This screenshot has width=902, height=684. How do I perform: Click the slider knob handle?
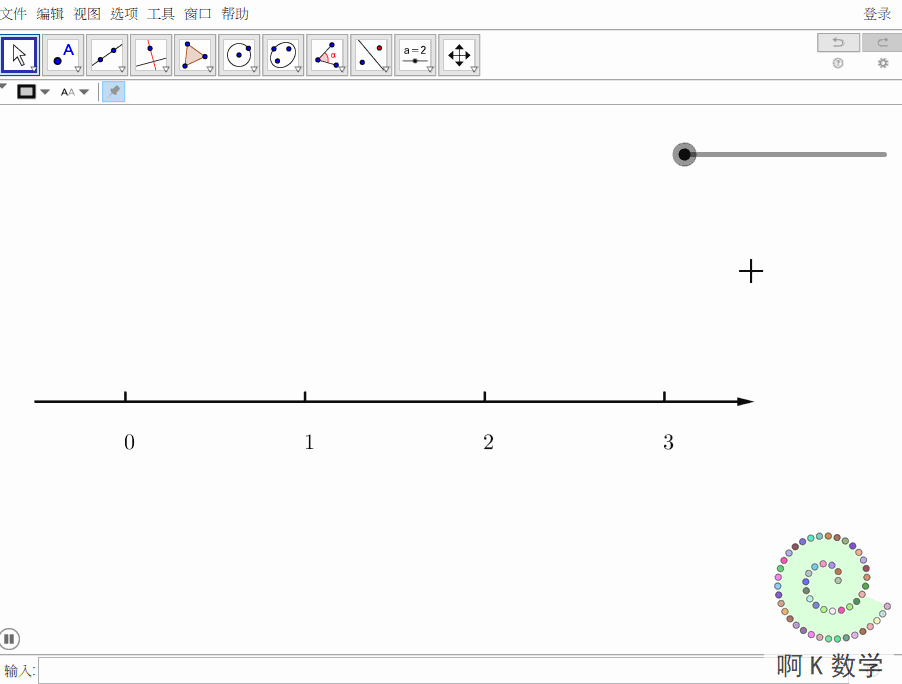(685, 154)
